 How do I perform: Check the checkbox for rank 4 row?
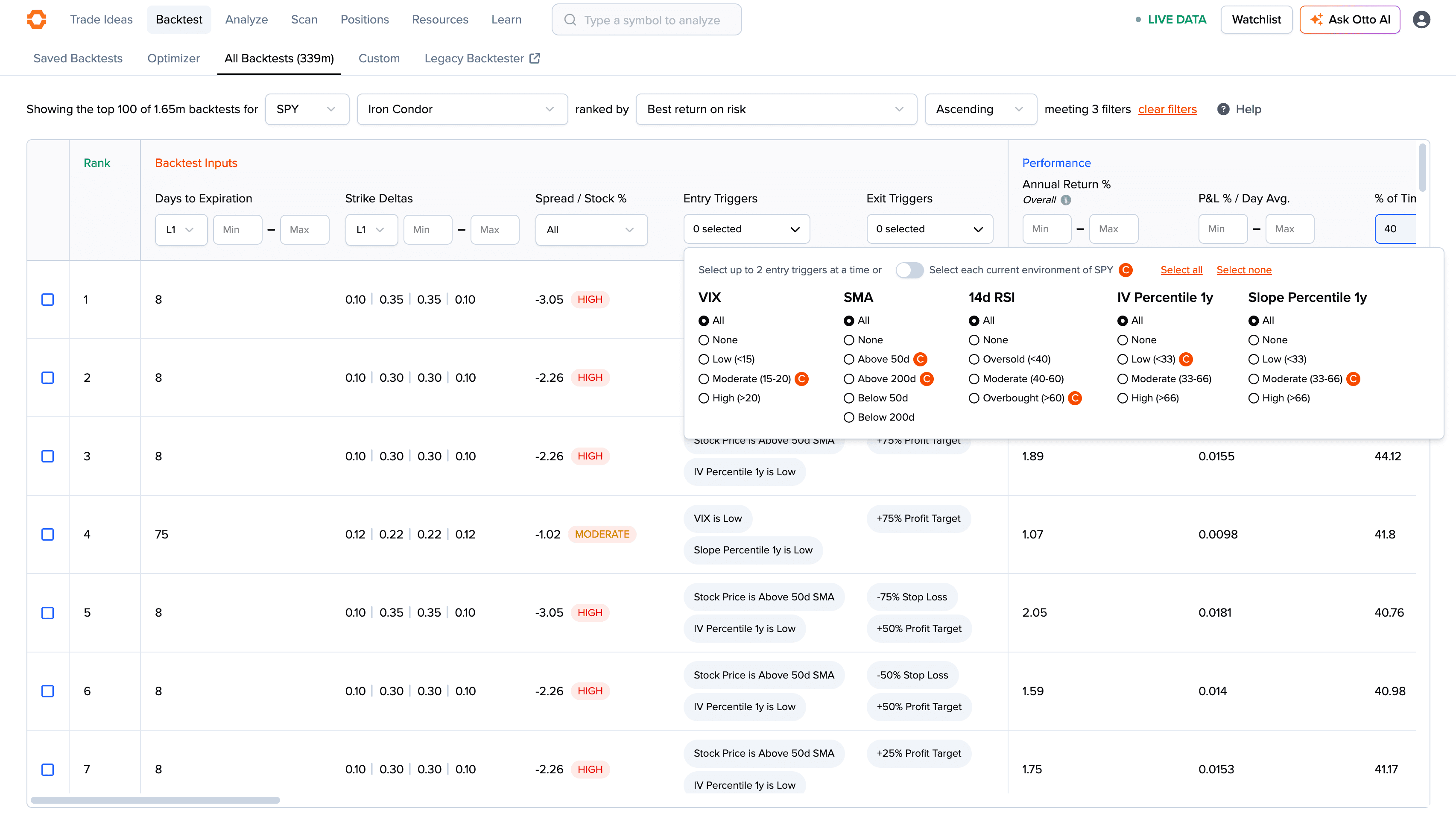coord(48,534)
